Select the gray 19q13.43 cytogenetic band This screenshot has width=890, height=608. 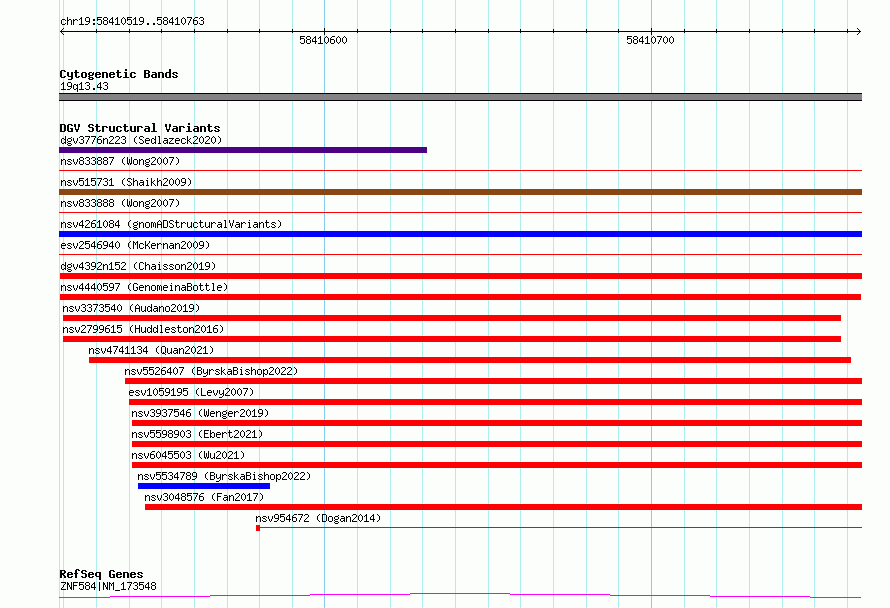tap(460, 97)
